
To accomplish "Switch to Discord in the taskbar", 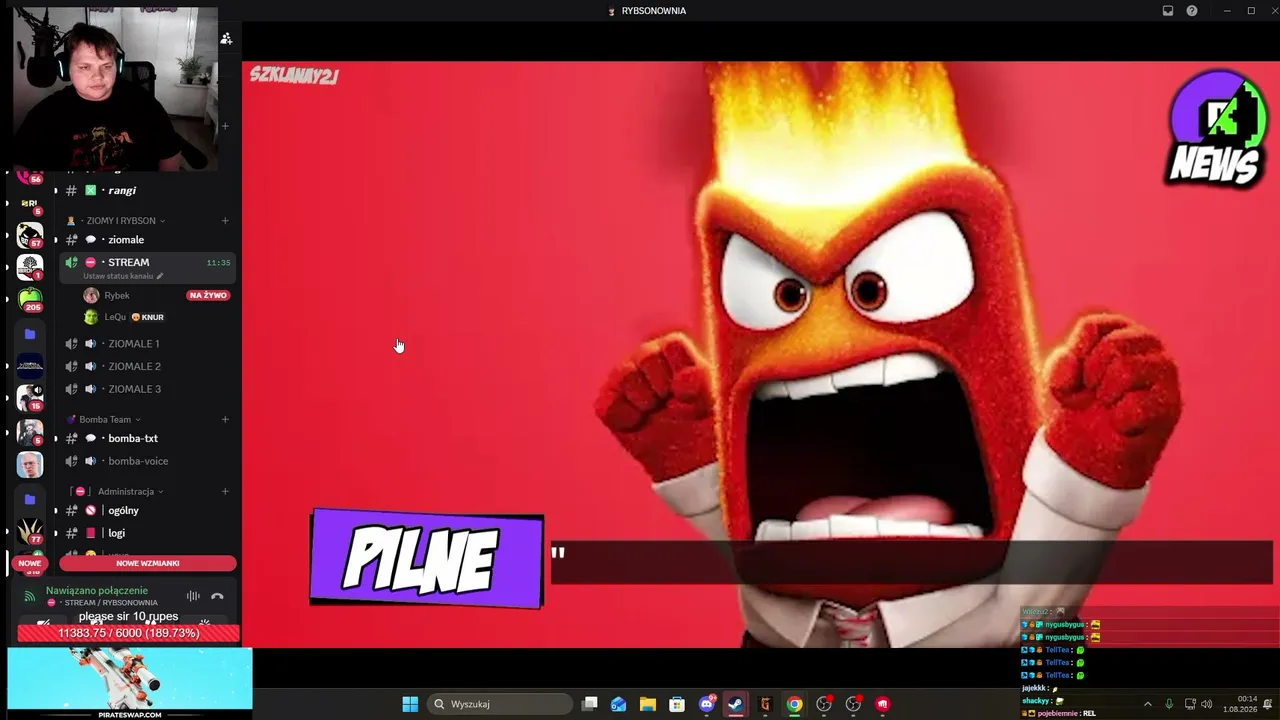I will (707, 704).
